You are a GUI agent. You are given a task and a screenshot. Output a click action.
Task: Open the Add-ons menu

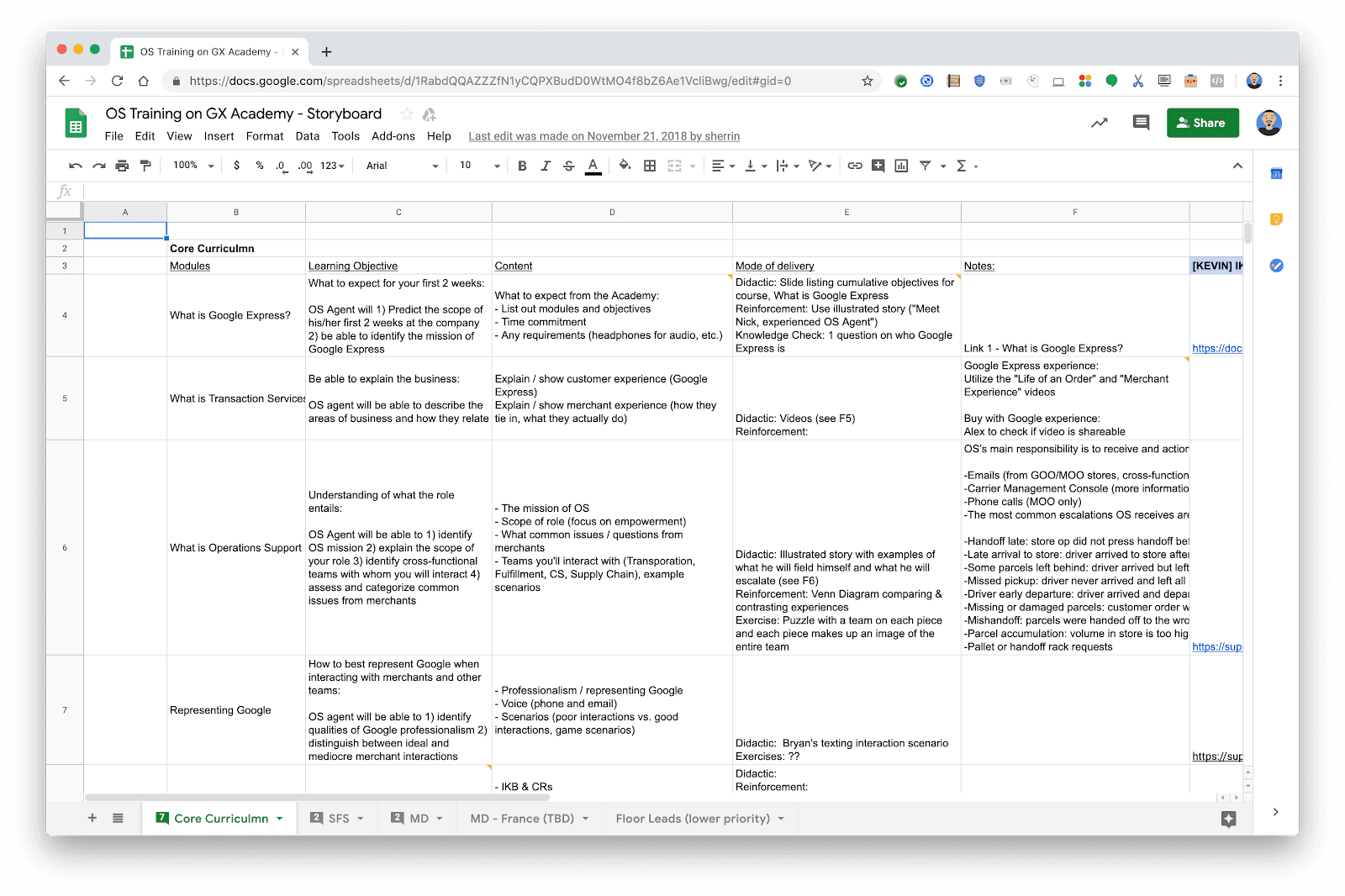(x=393, y=136)
